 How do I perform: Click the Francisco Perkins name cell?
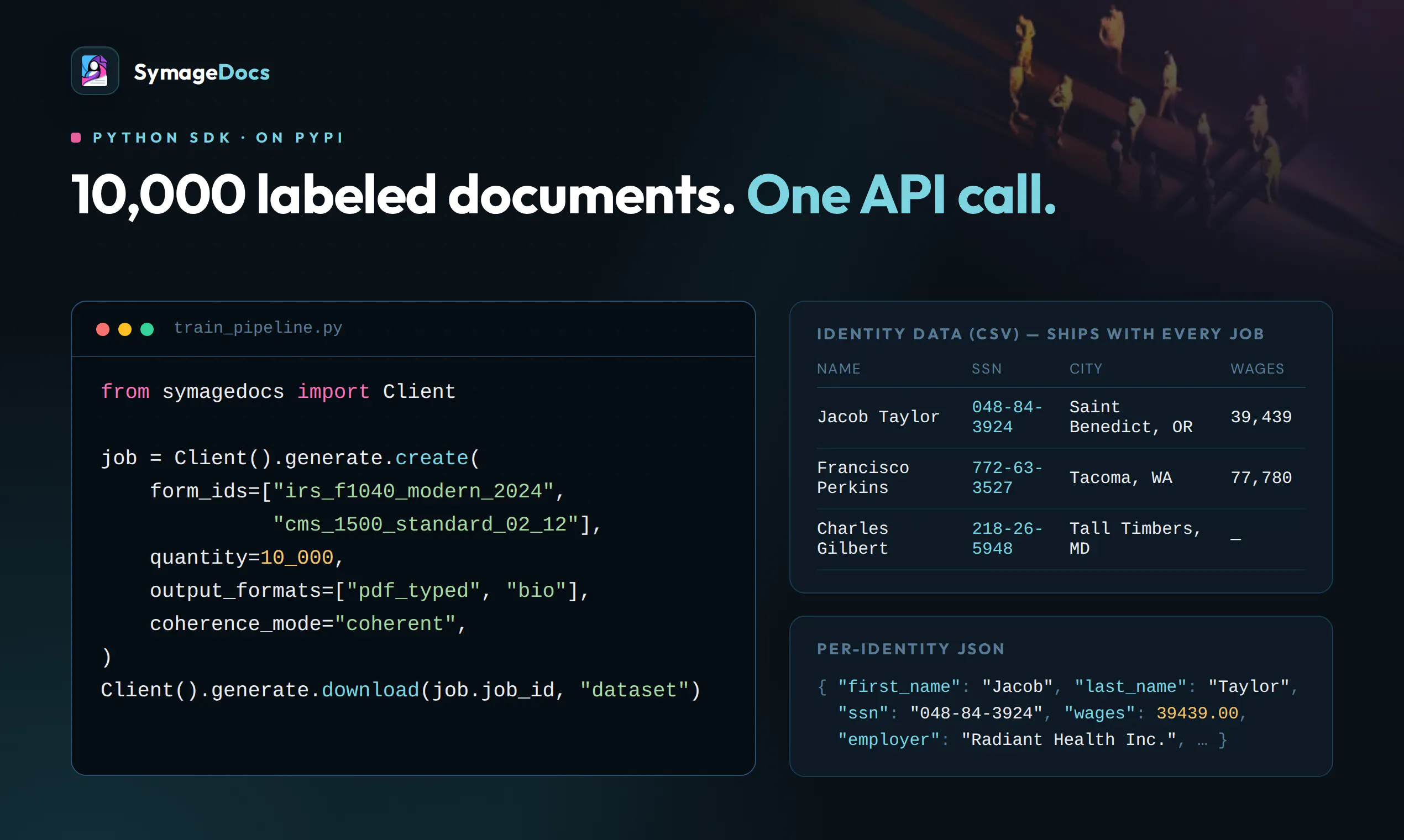pyautogui.click(x=863, y=477)
